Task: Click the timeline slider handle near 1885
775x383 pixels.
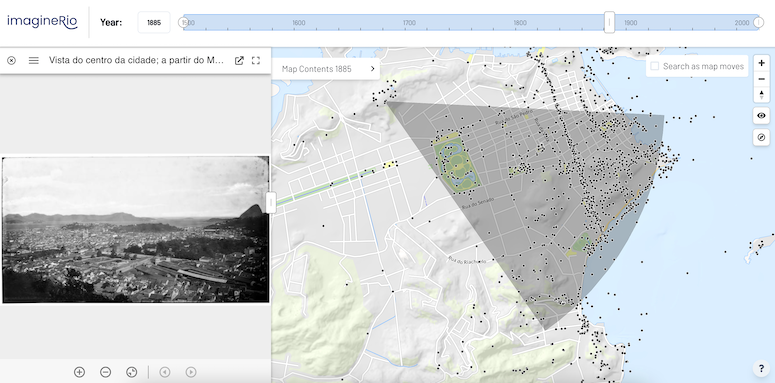Action: 609,22
